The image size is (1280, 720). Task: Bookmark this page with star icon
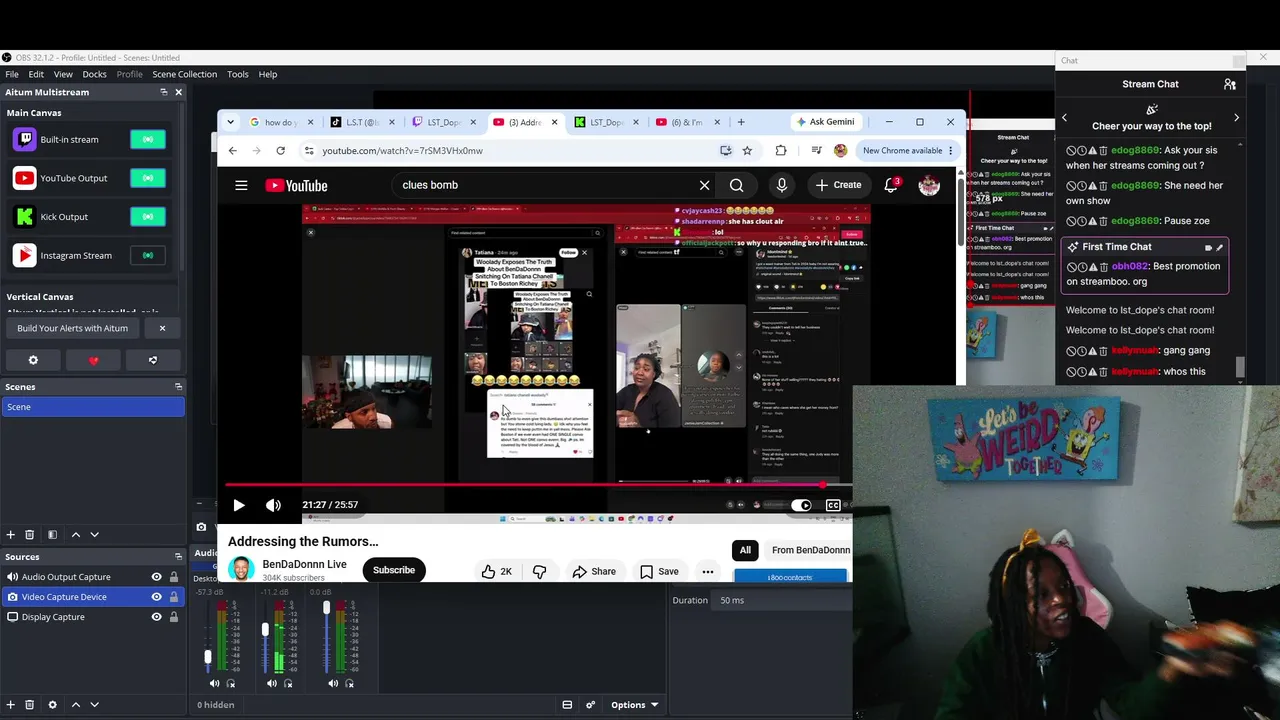coord(747,151)
